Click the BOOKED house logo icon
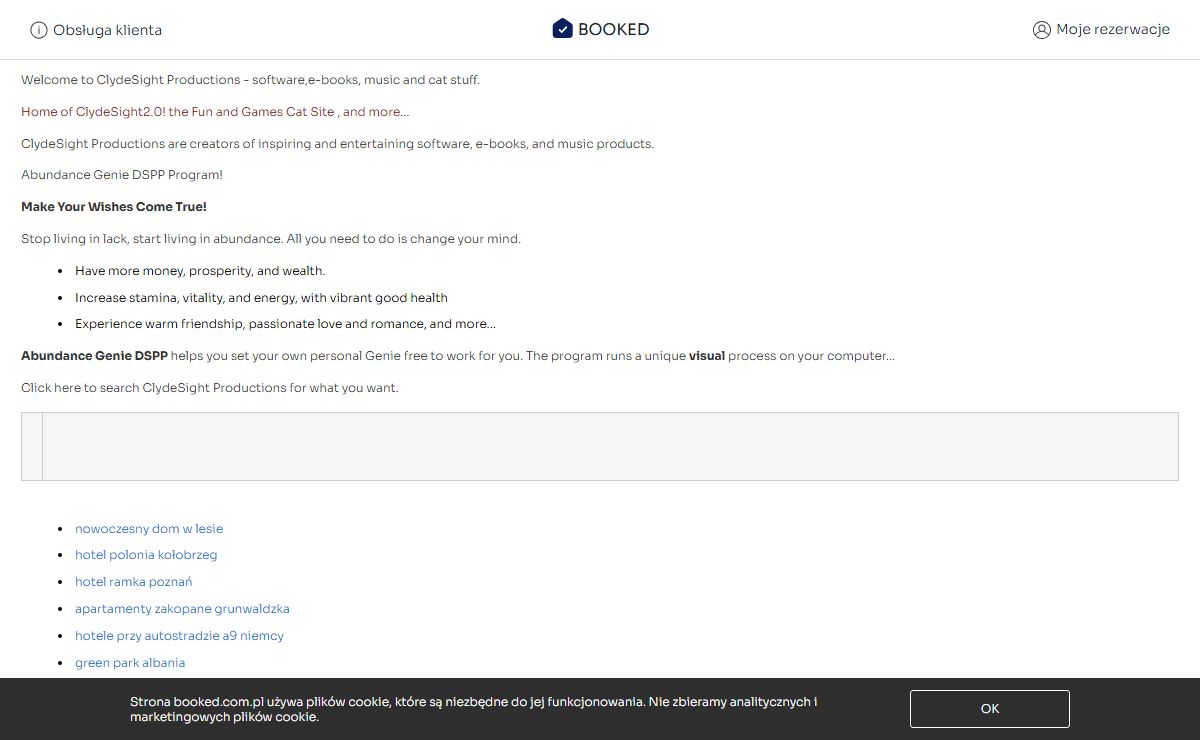 coord(562,29)
